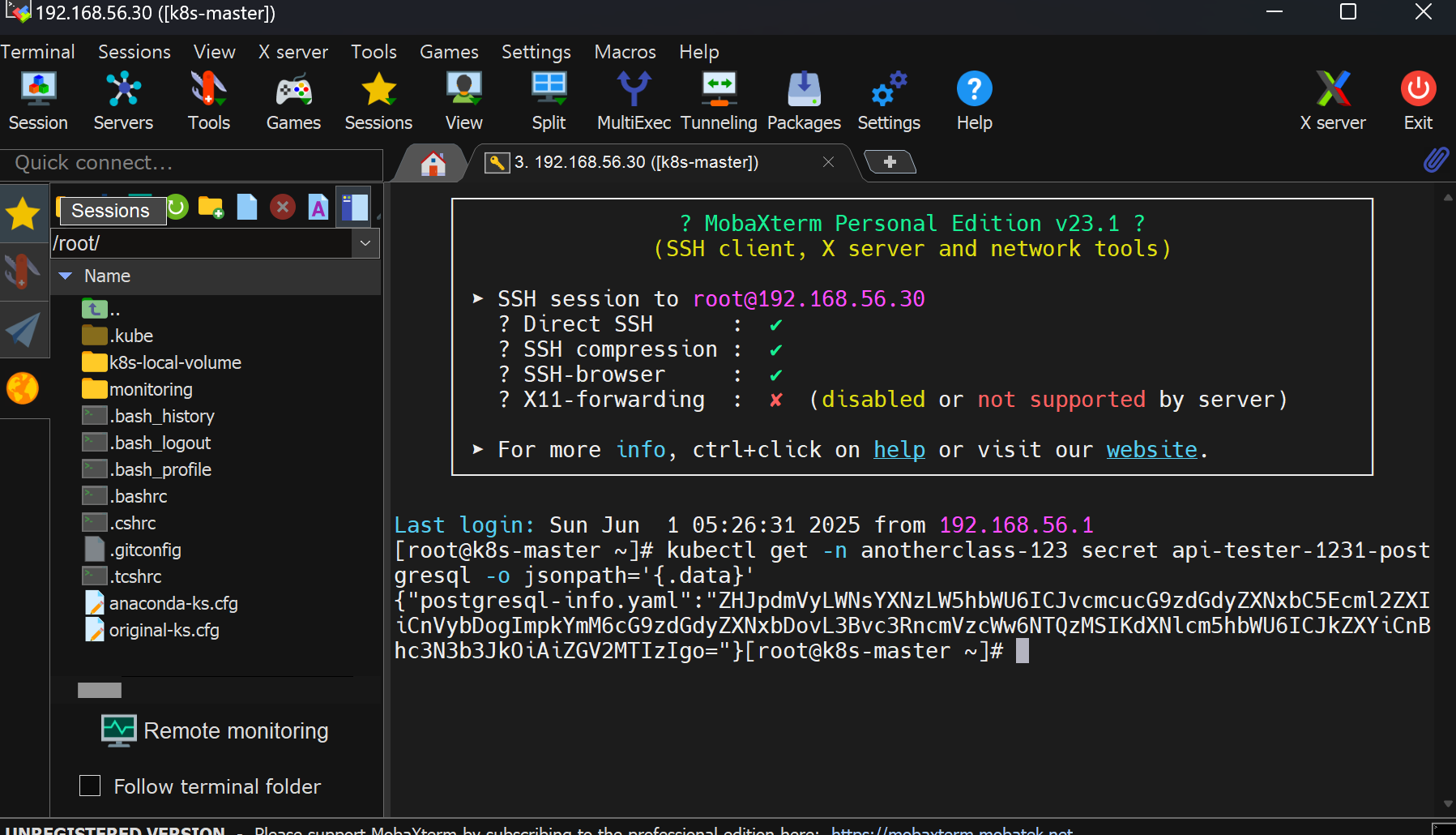Open the Terminal menu
The image size is (1456, 835).
point(37,52)
